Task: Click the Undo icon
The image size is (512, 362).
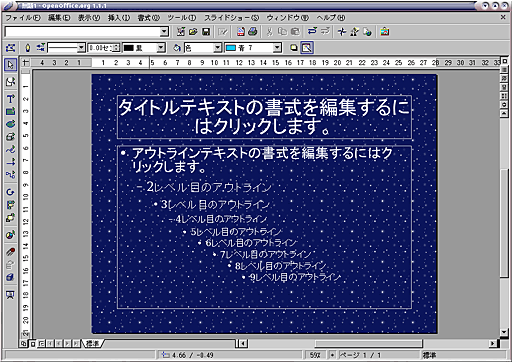Action: 312,32
